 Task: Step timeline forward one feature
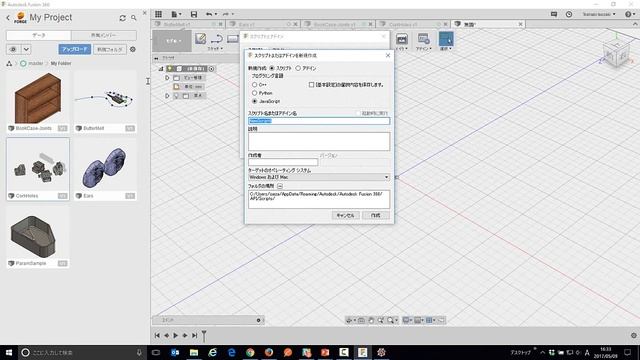click(185, 336)
